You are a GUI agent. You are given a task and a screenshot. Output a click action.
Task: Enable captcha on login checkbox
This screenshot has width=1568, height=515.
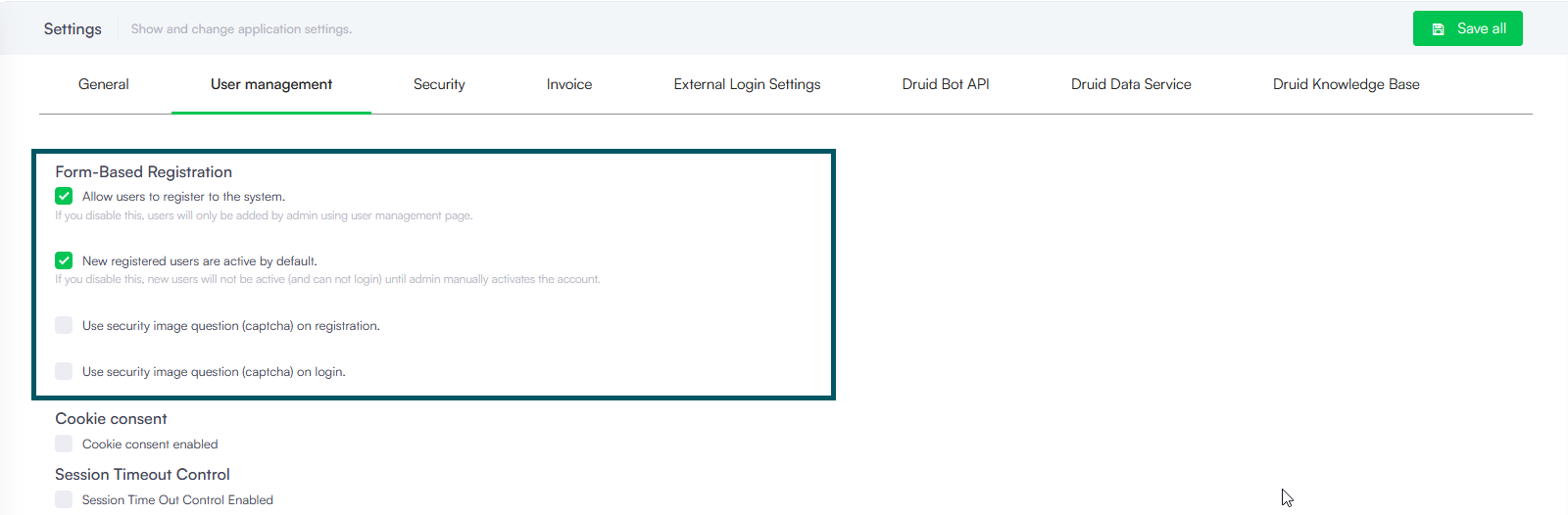64,371
